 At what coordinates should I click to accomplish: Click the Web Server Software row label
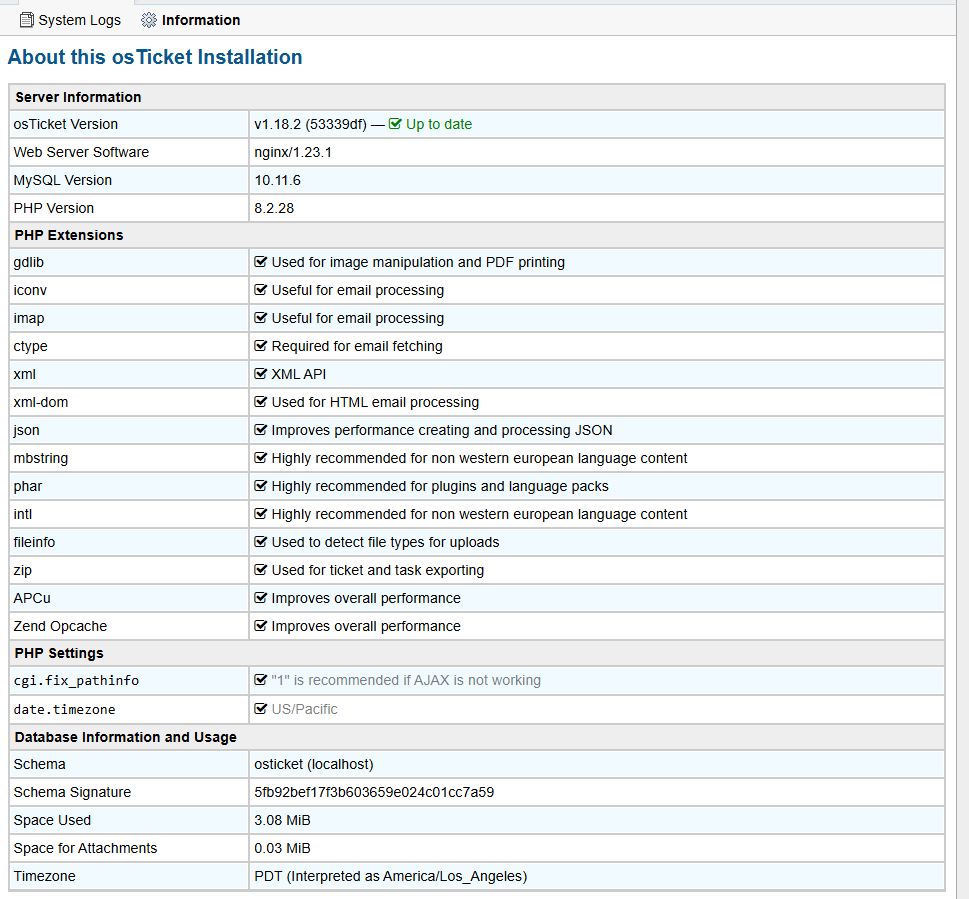point(82,152)
